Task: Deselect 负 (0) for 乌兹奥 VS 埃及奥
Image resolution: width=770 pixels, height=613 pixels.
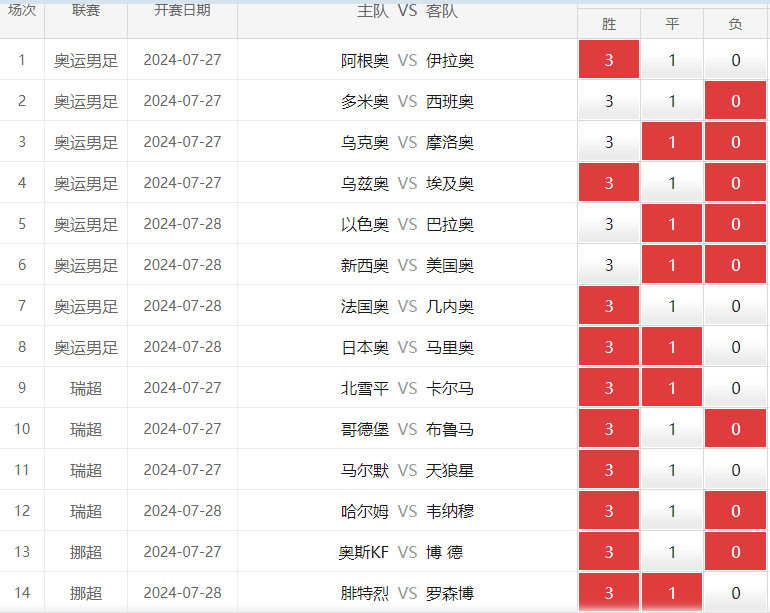Action: coord(735,183)
